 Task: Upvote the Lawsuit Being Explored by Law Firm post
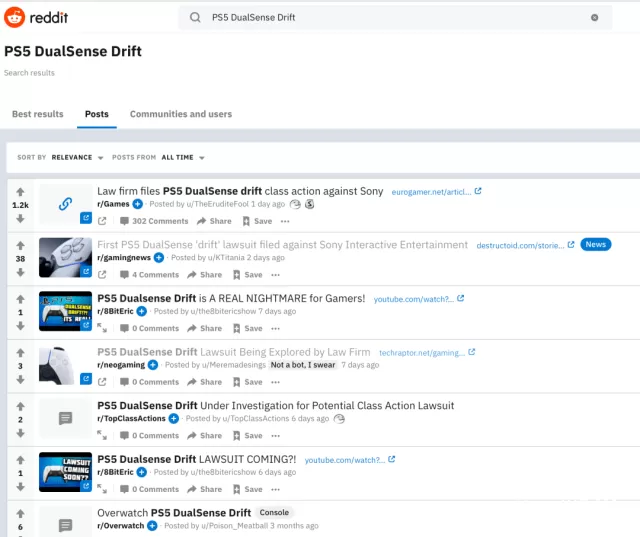click(20, 353)
